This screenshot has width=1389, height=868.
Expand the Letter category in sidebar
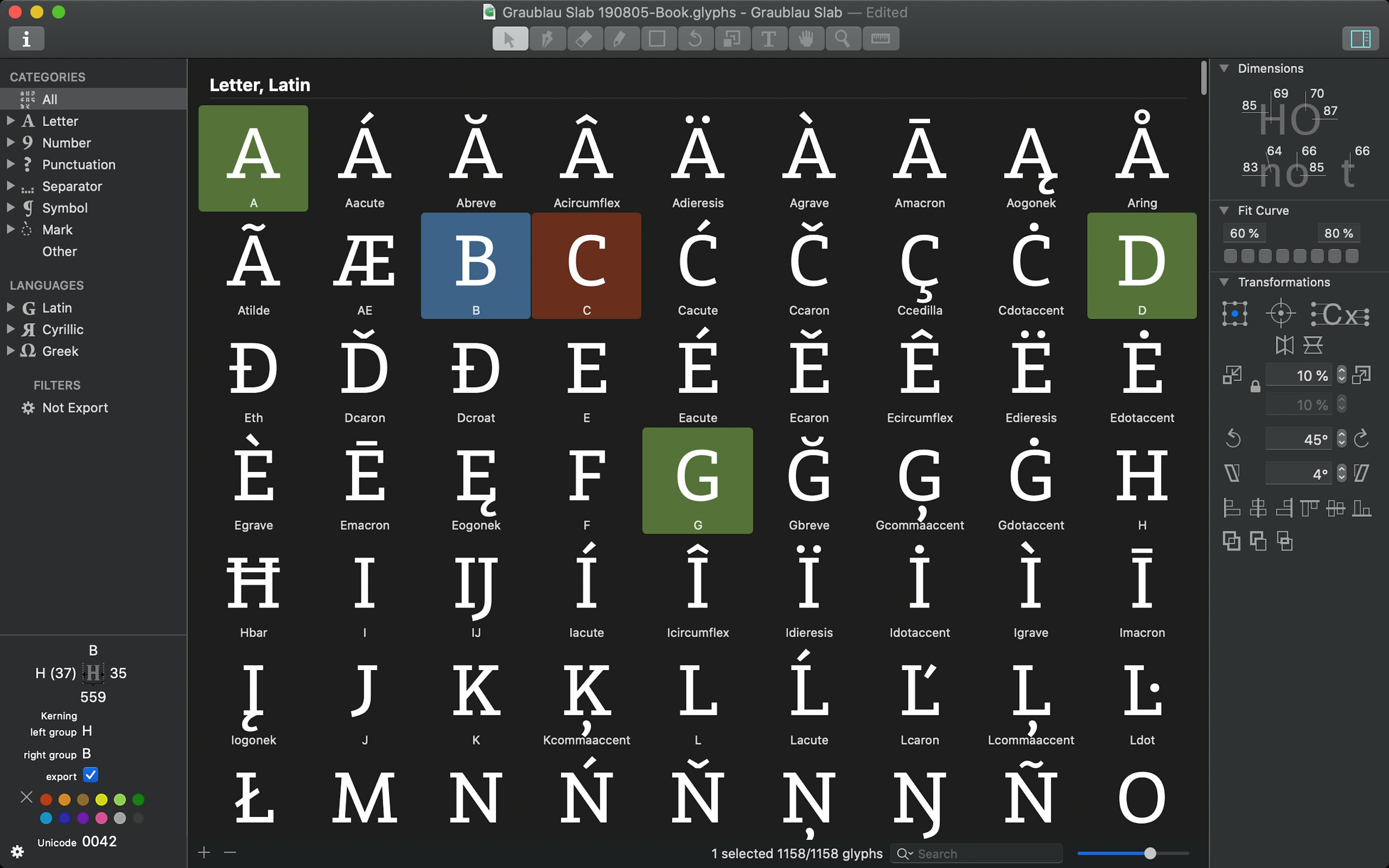point(10,121)
